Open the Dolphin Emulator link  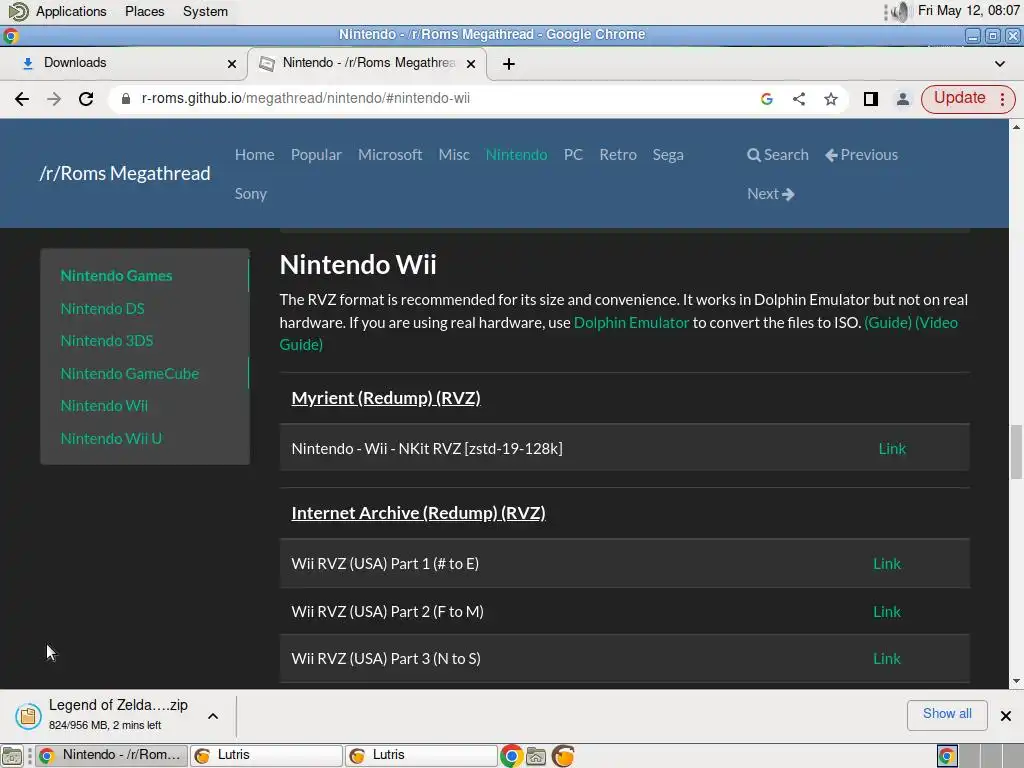pos(631,323)
